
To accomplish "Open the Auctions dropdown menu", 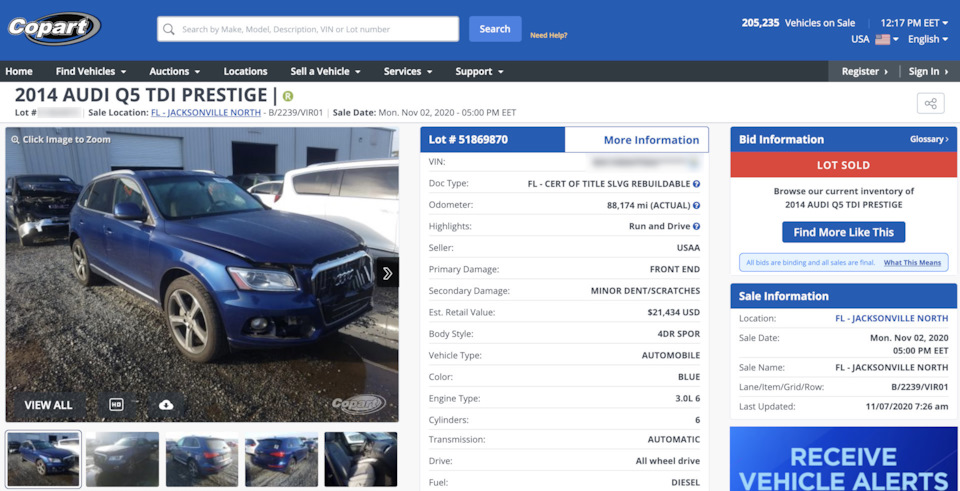I will (174, 72).
